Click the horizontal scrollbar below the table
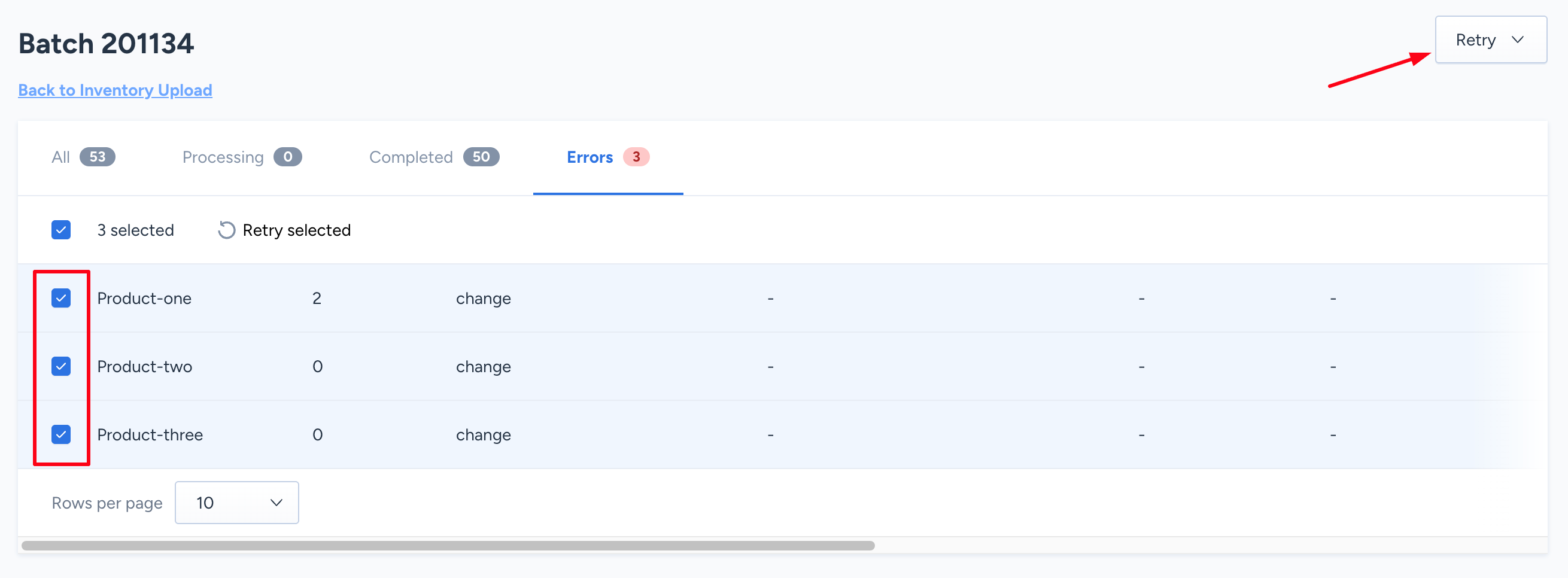The height and width of the screenshot is (578, 1568). [448, 546]
